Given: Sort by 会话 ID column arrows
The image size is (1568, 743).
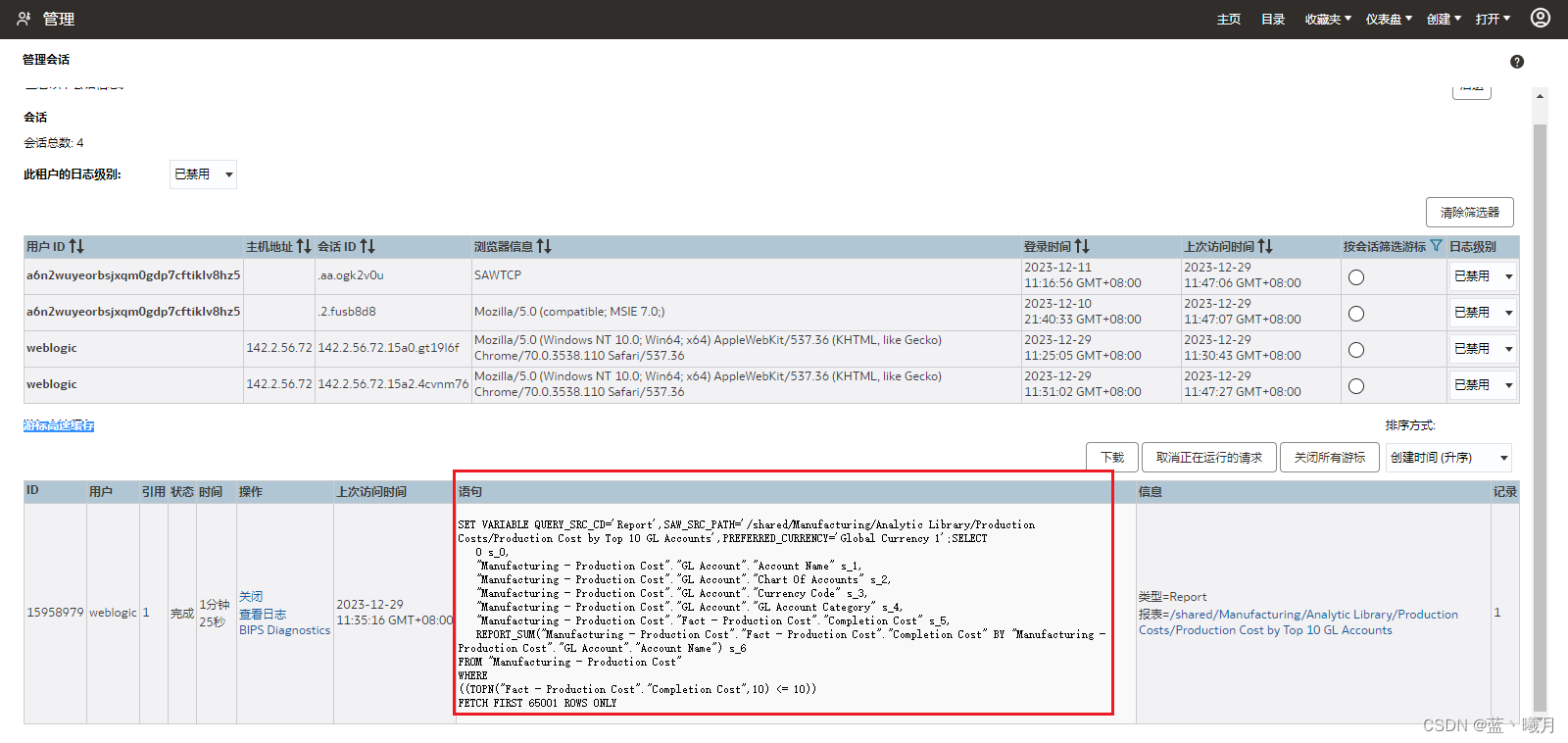Looking at the screenshot, I should [x=367, y=246].
